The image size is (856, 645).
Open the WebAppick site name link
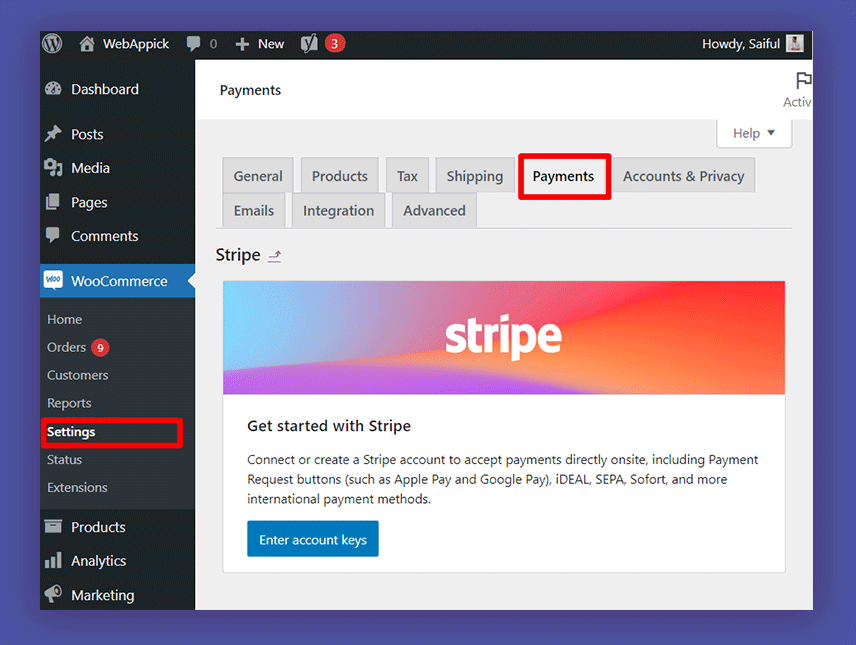[136, 44]
